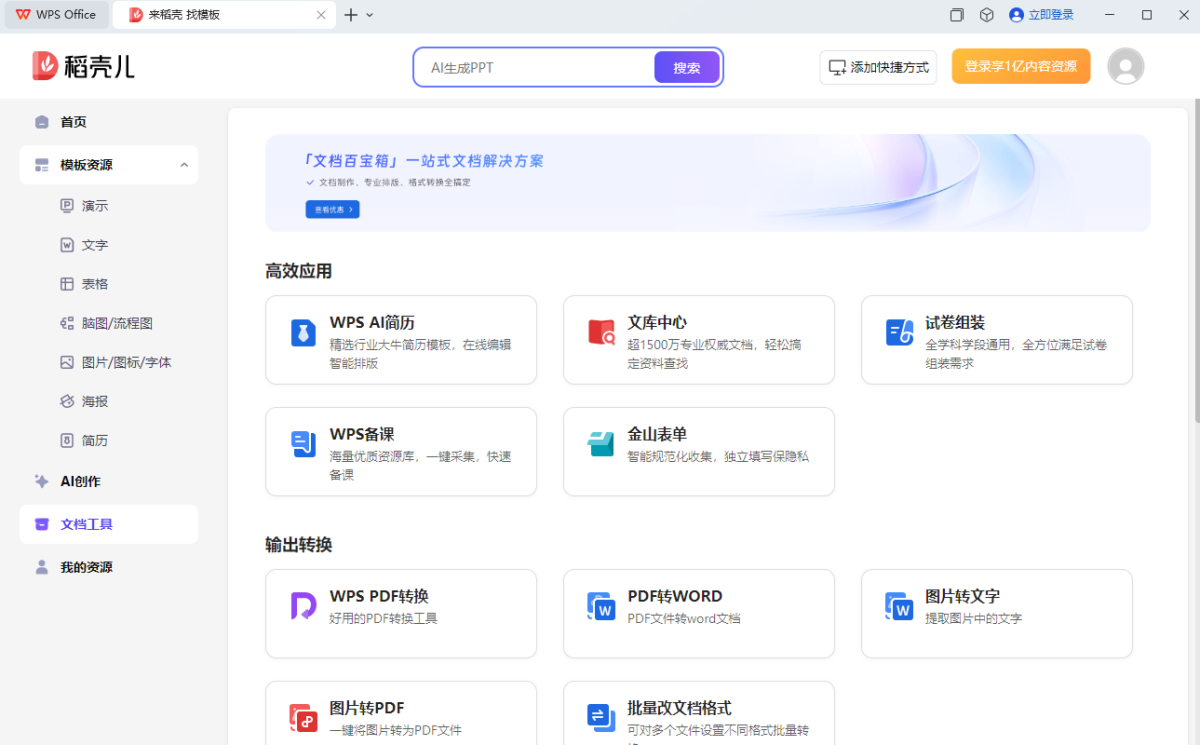Click the purple 搜索 button
This screenshot has width=1200, height=745.
coord(686,68)
